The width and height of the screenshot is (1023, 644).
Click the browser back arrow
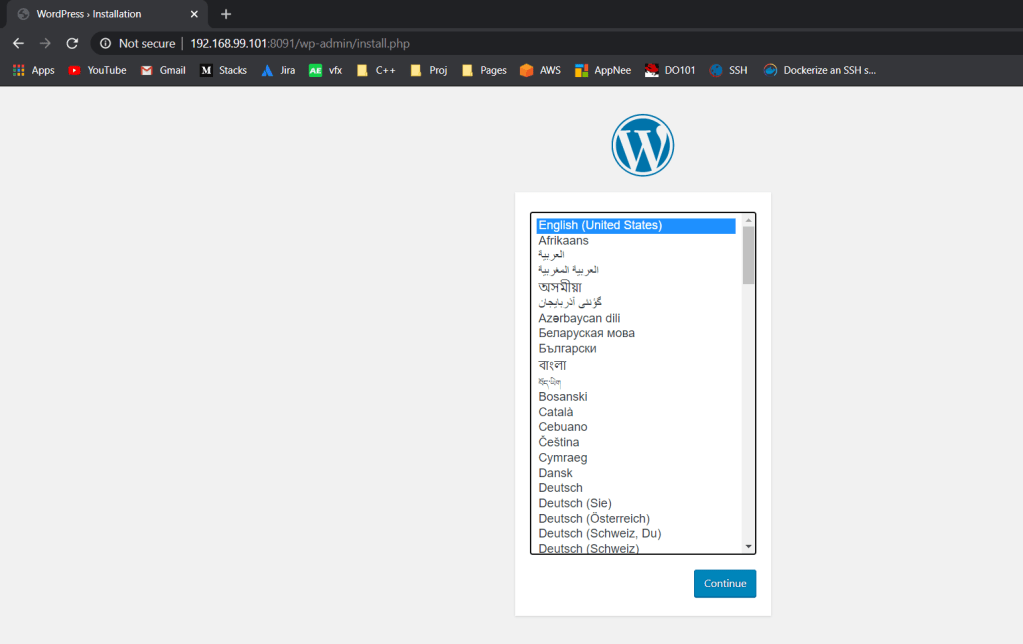point(18,44)
